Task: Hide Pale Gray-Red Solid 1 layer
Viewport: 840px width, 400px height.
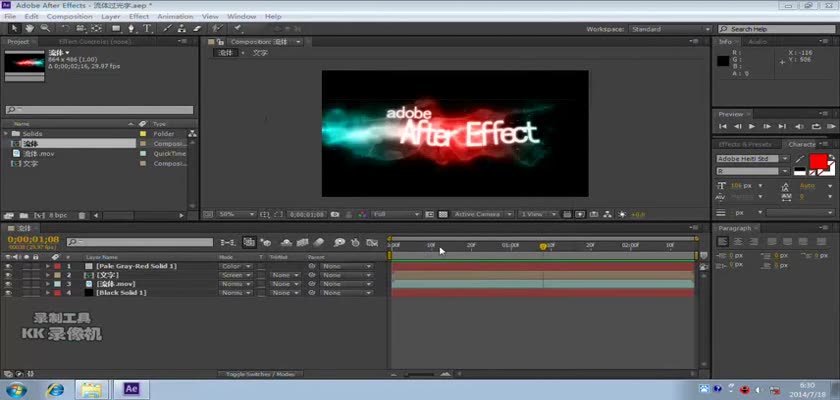Action: pos(8,266)
